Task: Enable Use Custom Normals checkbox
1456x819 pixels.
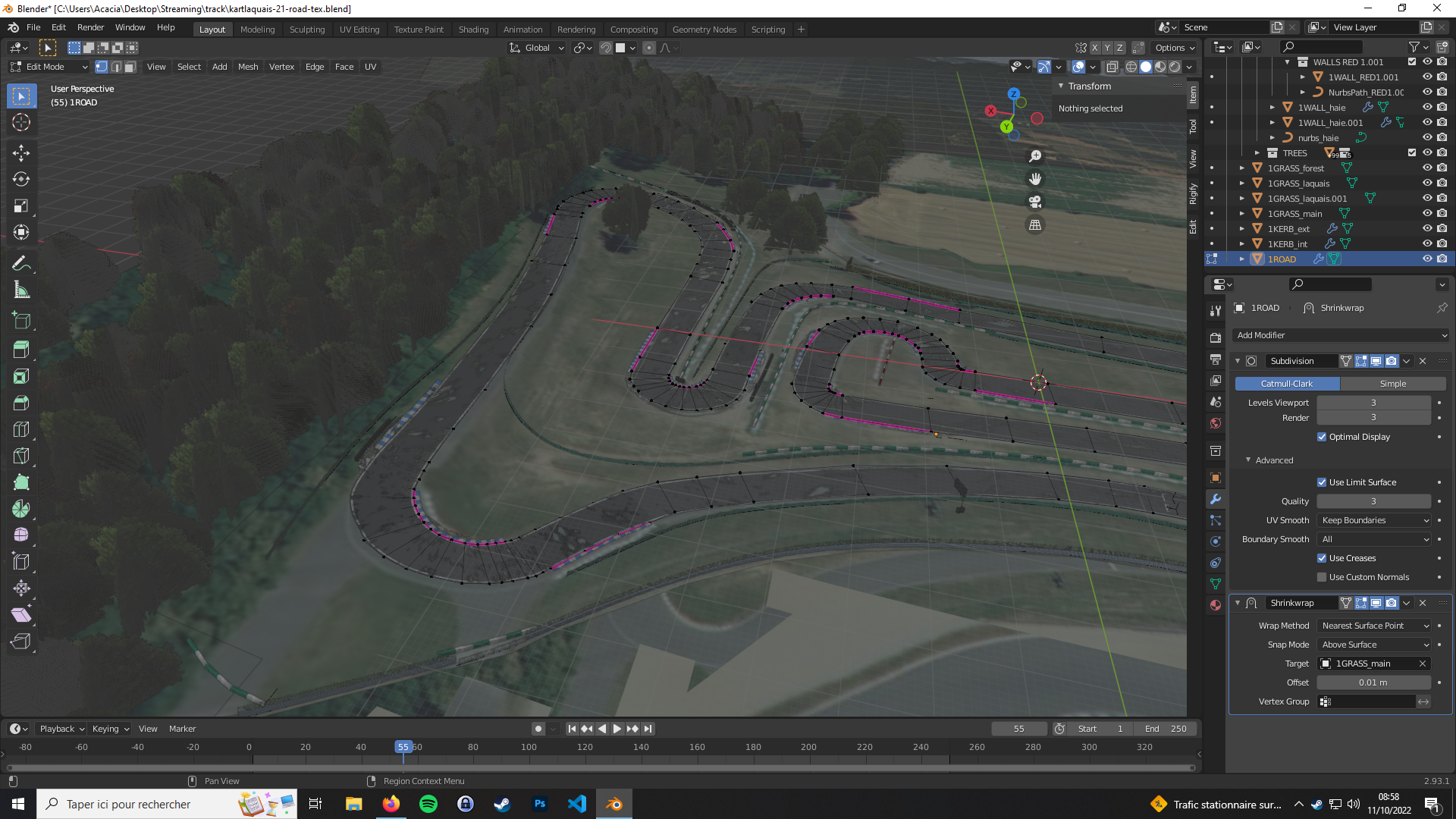Action: [x=1322, y=577]
